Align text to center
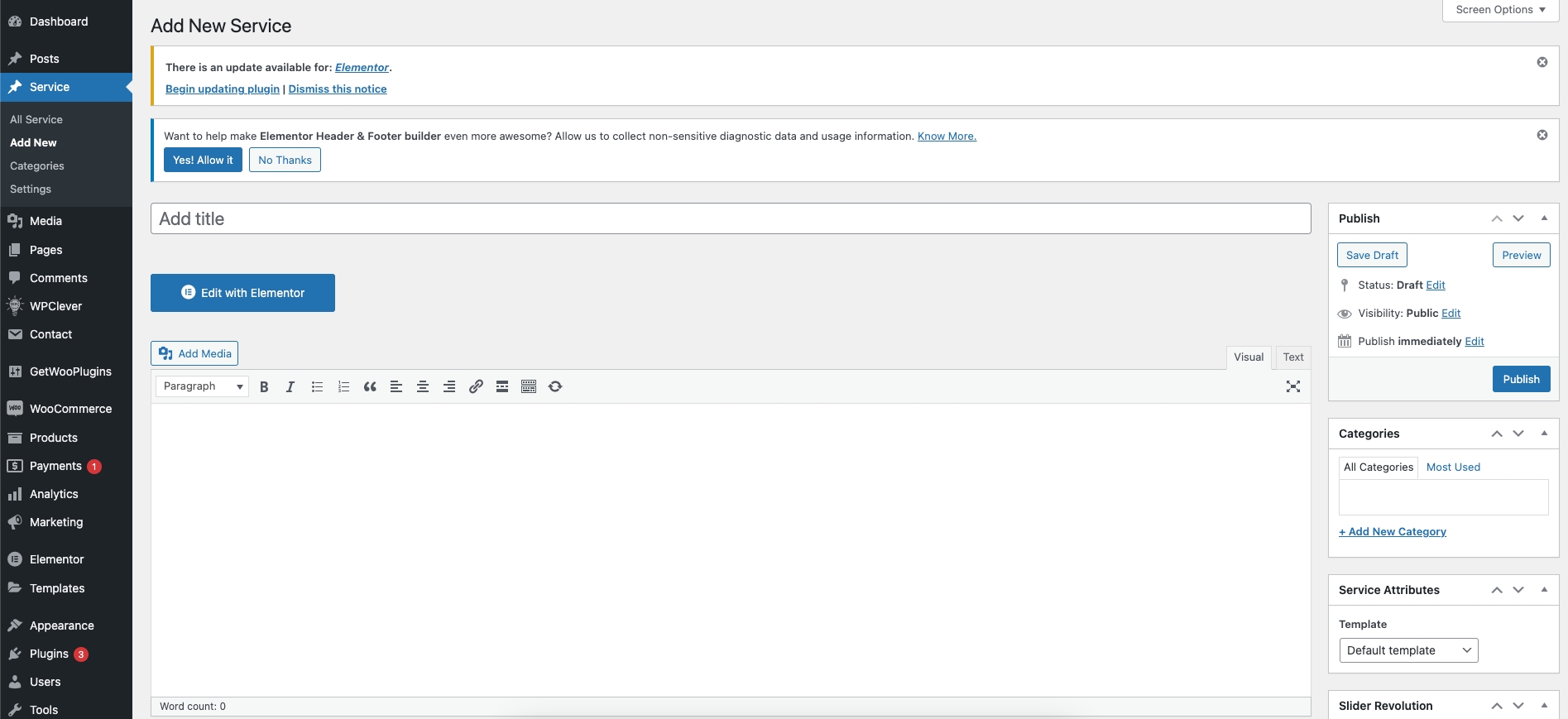 tap(423, 386)
